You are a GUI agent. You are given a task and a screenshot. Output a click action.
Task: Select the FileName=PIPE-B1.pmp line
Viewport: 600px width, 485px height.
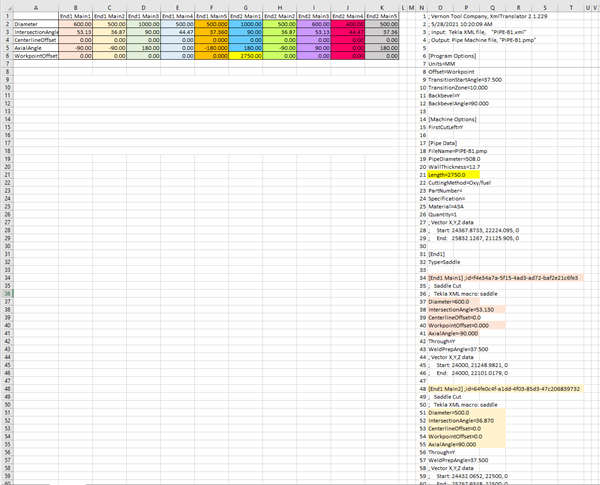[x=458, y=151]
